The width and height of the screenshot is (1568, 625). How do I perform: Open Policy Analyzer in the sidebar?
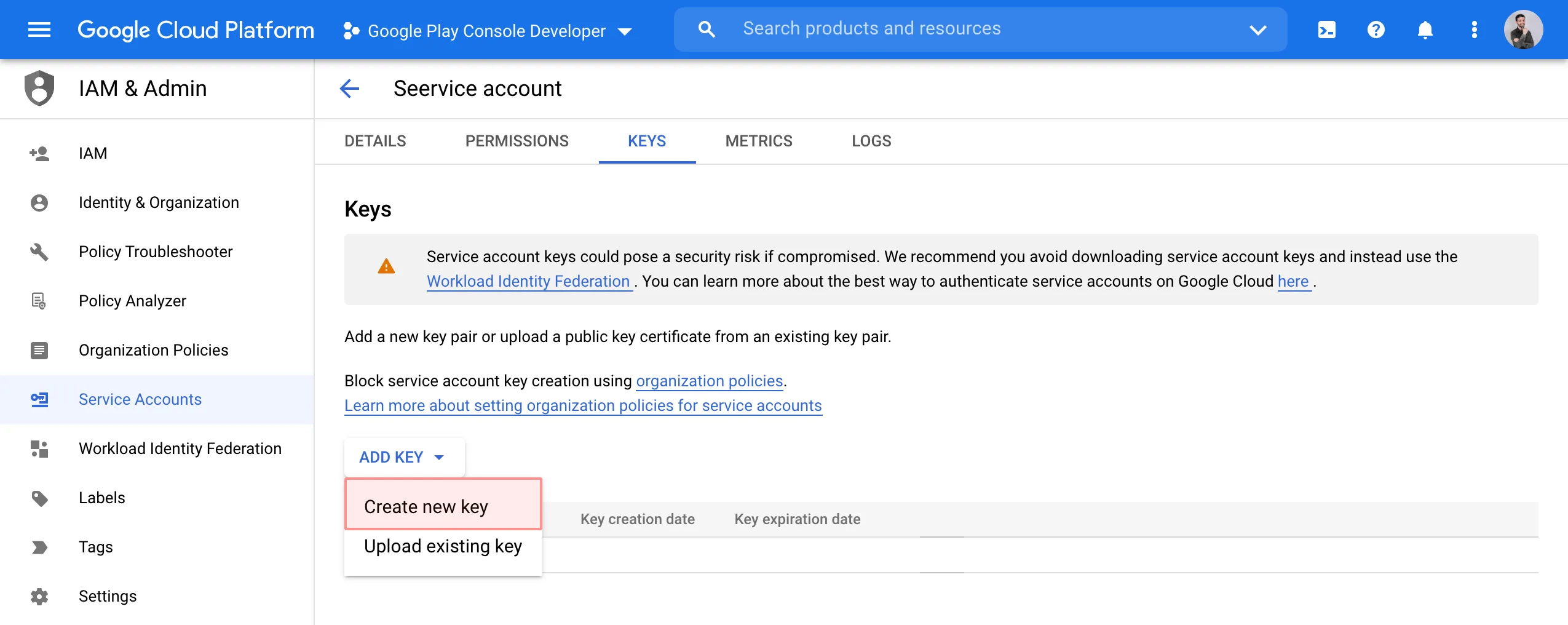pos(132,301)
